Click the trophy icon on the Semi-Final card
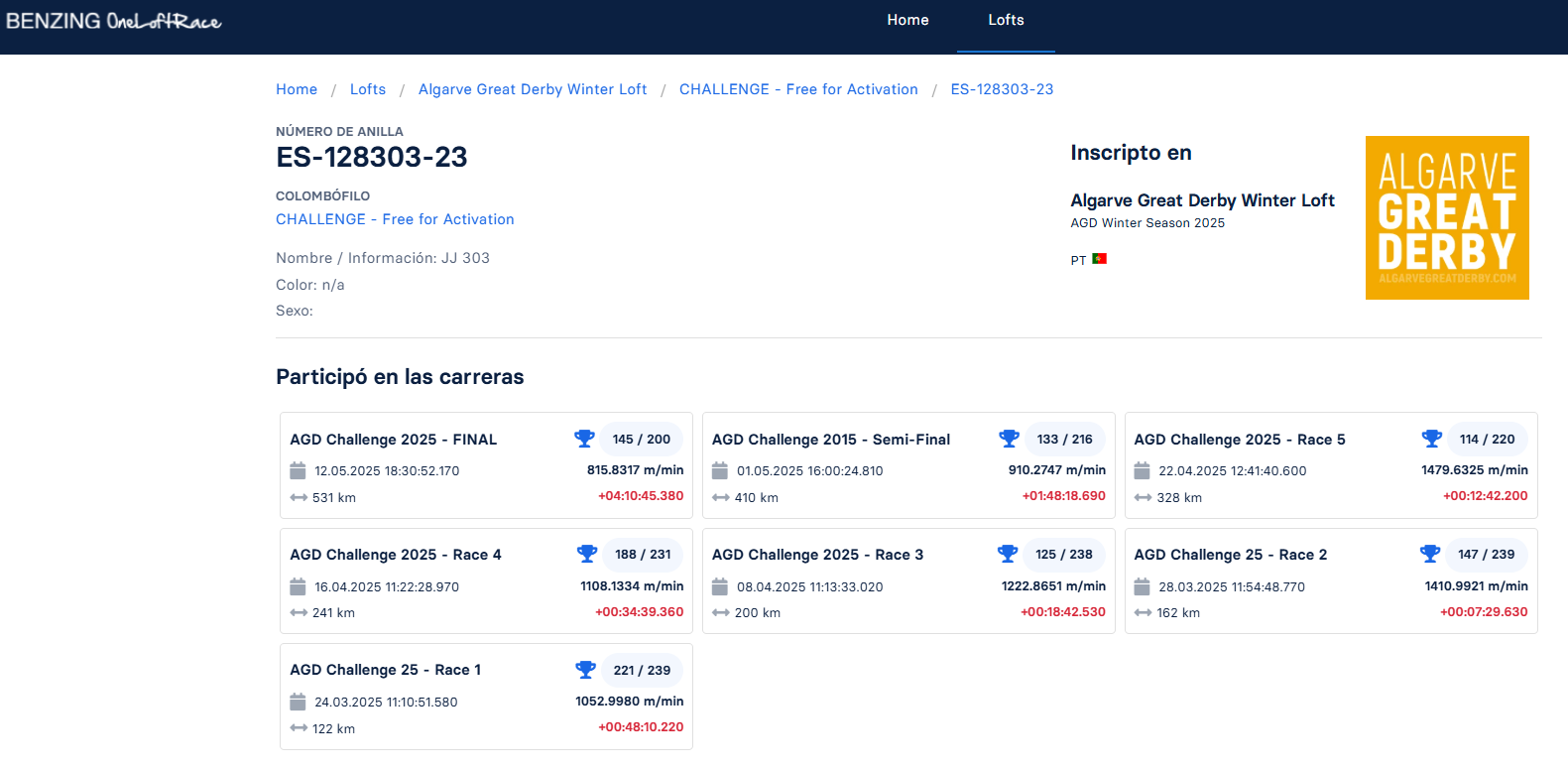This screenshot has width=1568, height=770. (x=1009, y=439)
